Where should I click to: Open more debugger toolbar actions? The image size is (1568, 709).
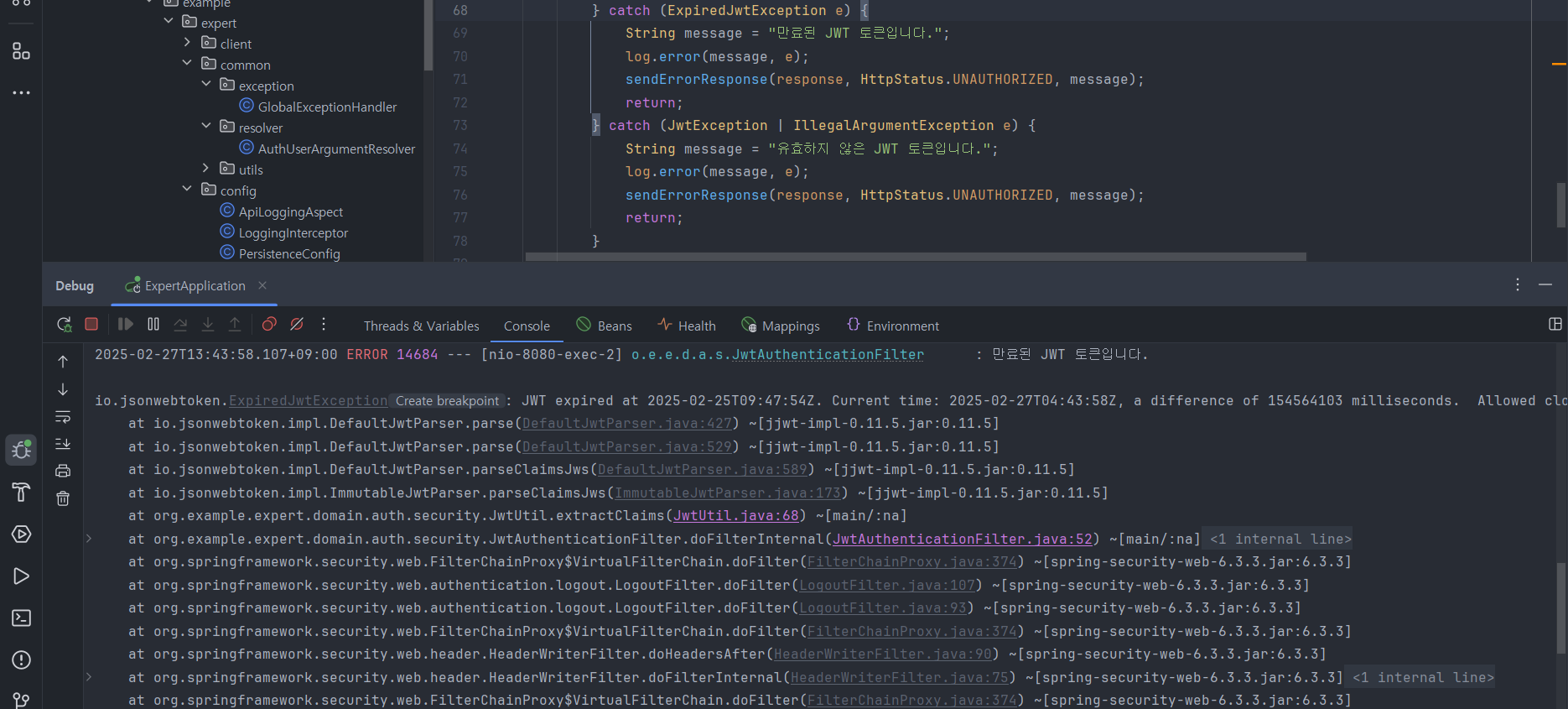(x=324, y=324)
